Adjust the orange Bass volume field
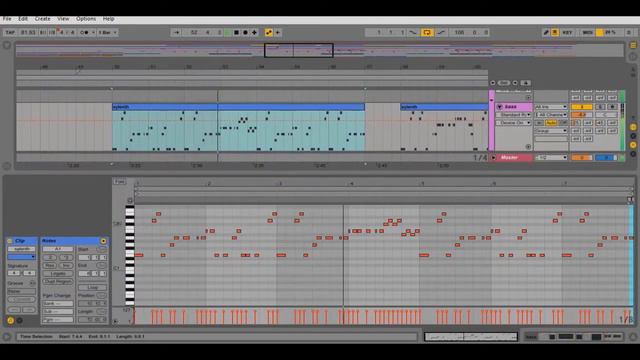 [581, 115]
